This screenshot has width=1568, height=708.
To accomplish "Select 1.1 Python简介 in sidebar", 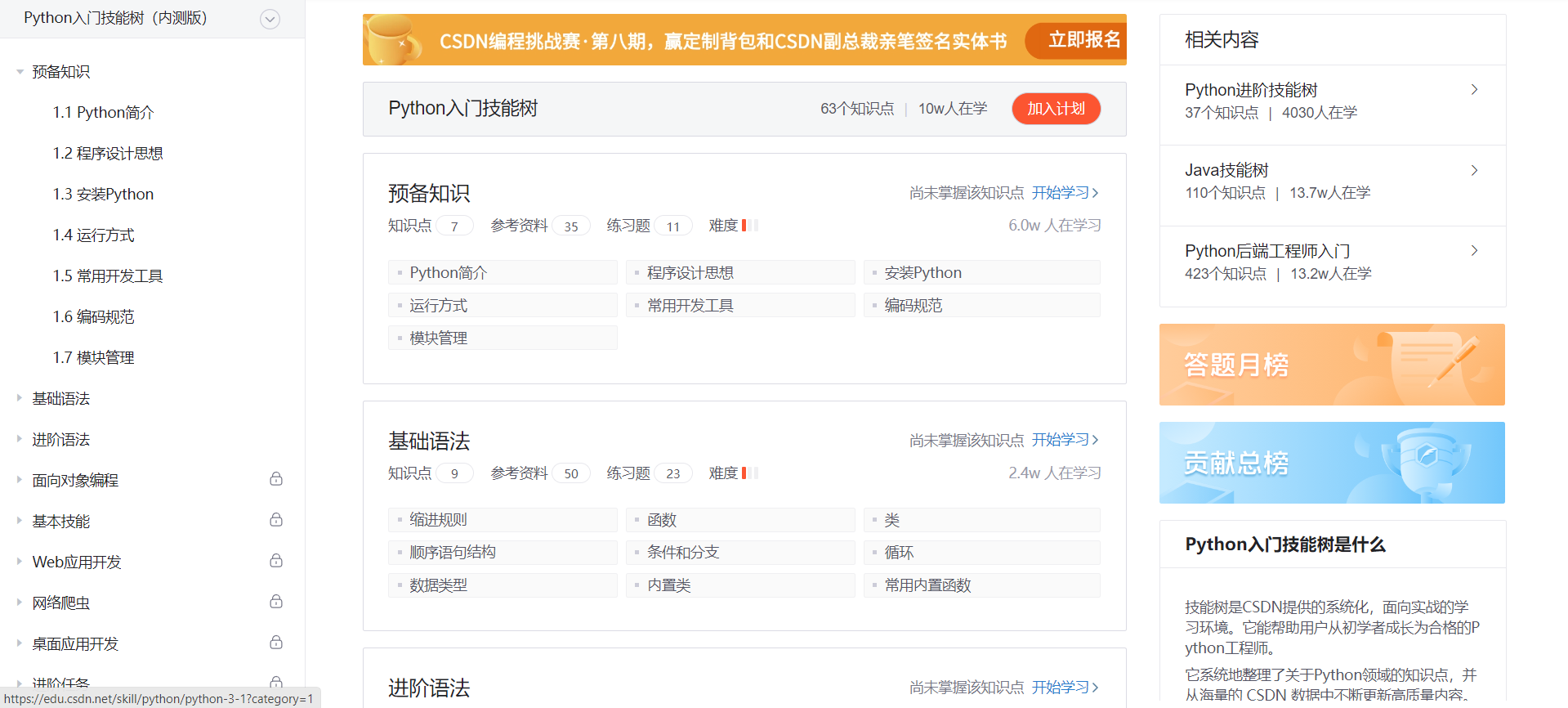I will (x=103, y=113).
